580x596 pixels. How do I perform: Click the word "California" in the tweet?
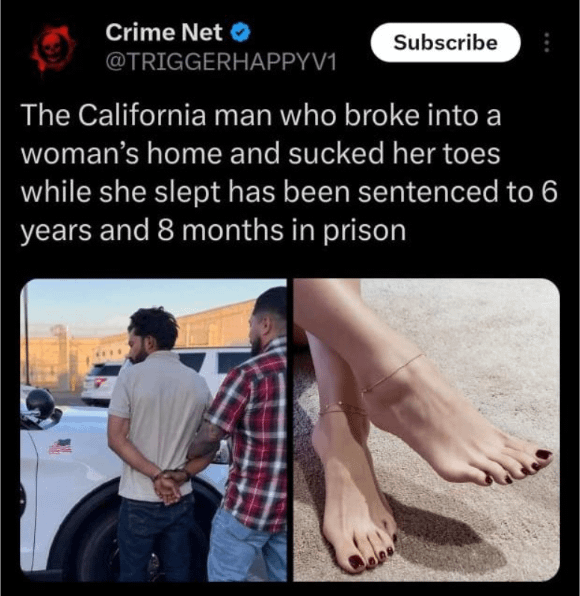click(142, 116)
